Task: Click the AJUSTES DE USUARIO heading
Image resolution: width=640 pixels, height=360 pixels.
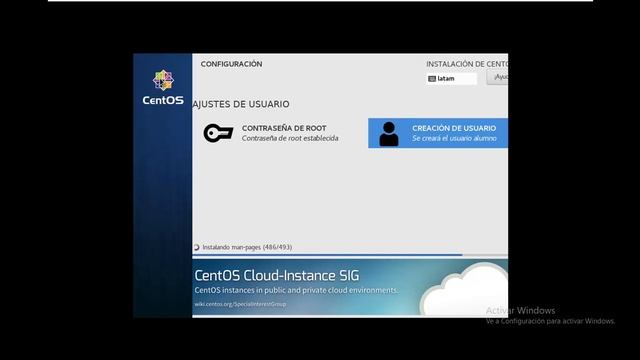Action: tap(241, 104)
